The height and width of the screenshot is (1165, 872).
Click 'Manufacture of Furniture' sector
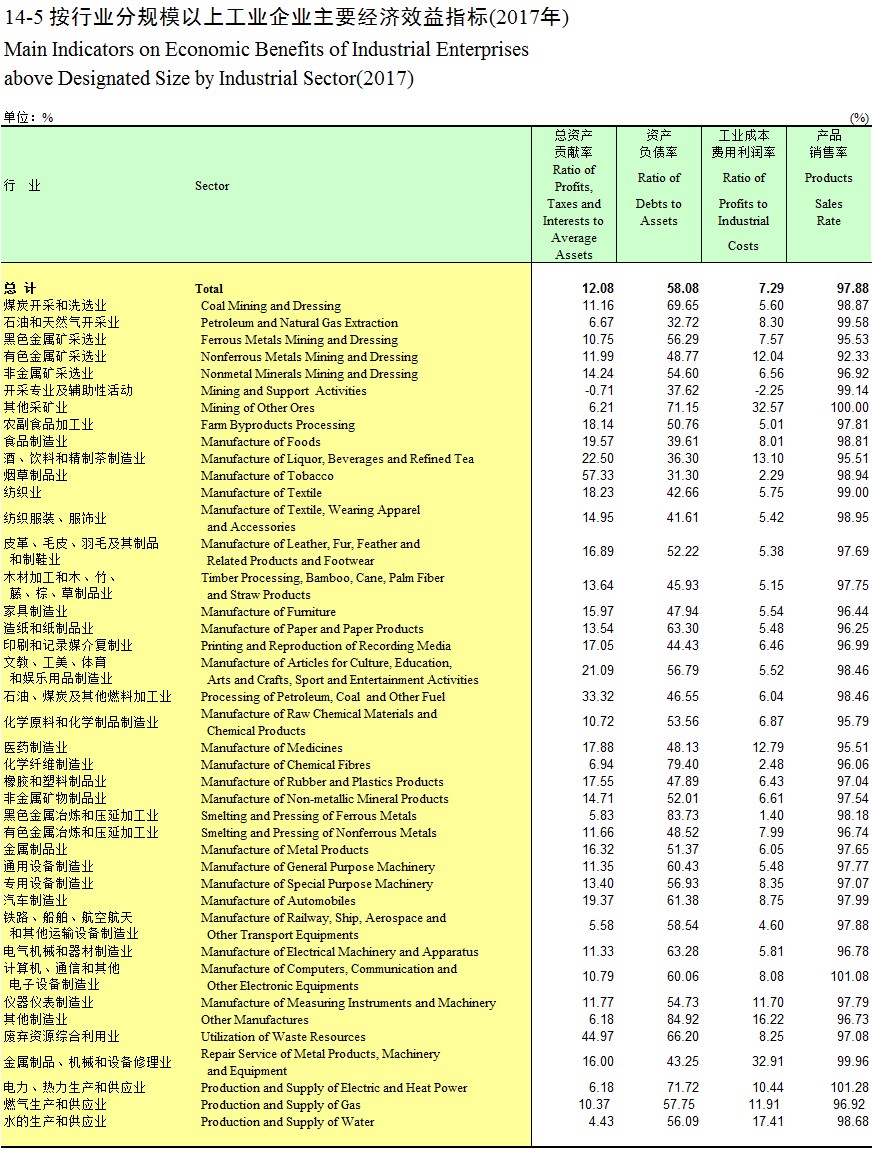(268, 611)
